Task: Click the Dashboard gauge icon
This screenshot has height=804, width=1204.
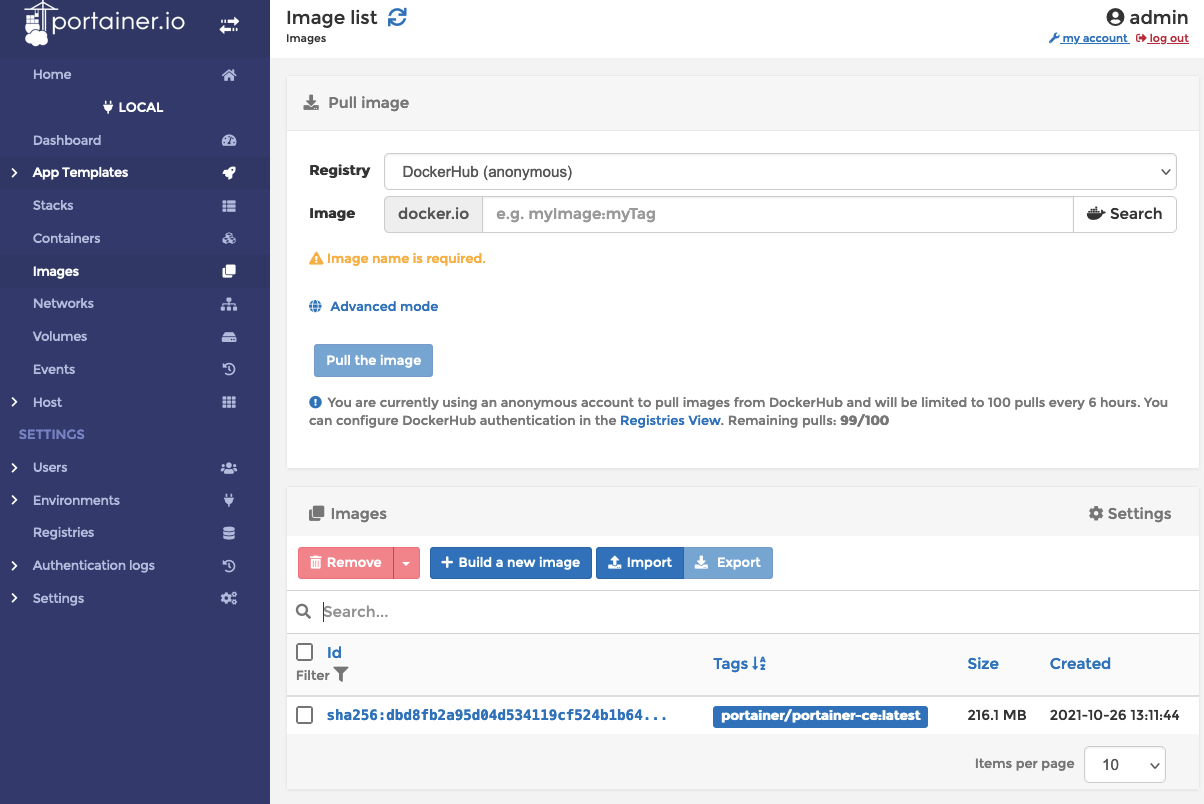Action: coord(229,141)
